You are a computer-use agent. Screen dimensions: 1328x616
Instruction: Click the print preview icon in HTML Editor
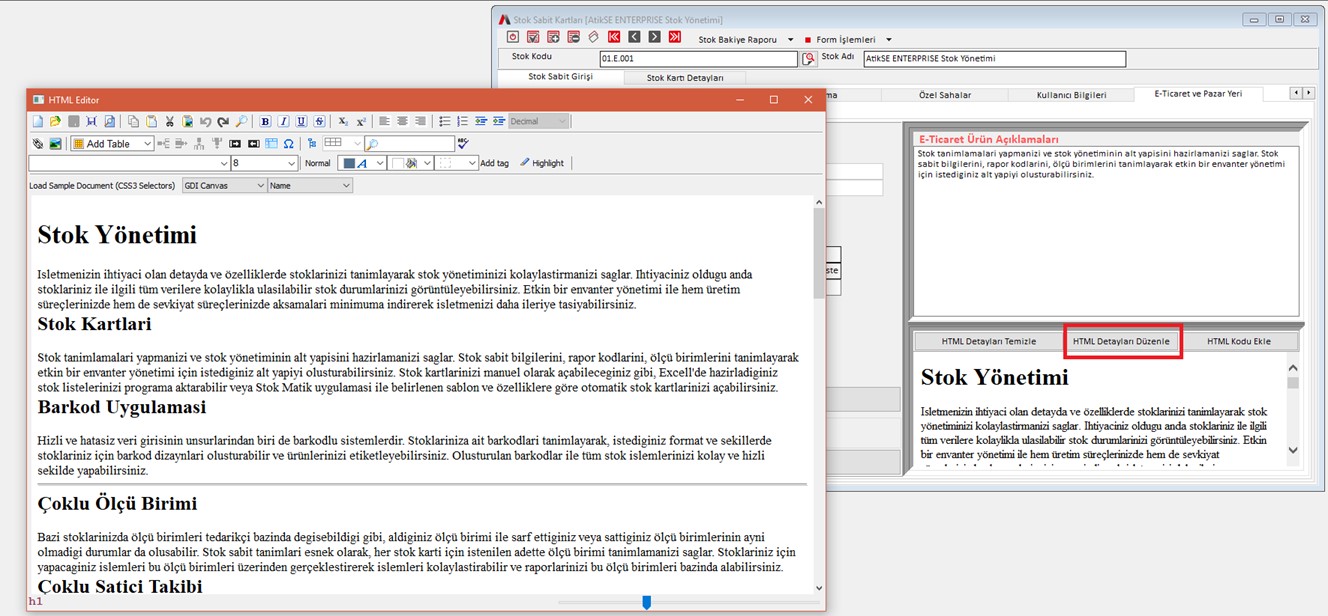click(110, 121)
